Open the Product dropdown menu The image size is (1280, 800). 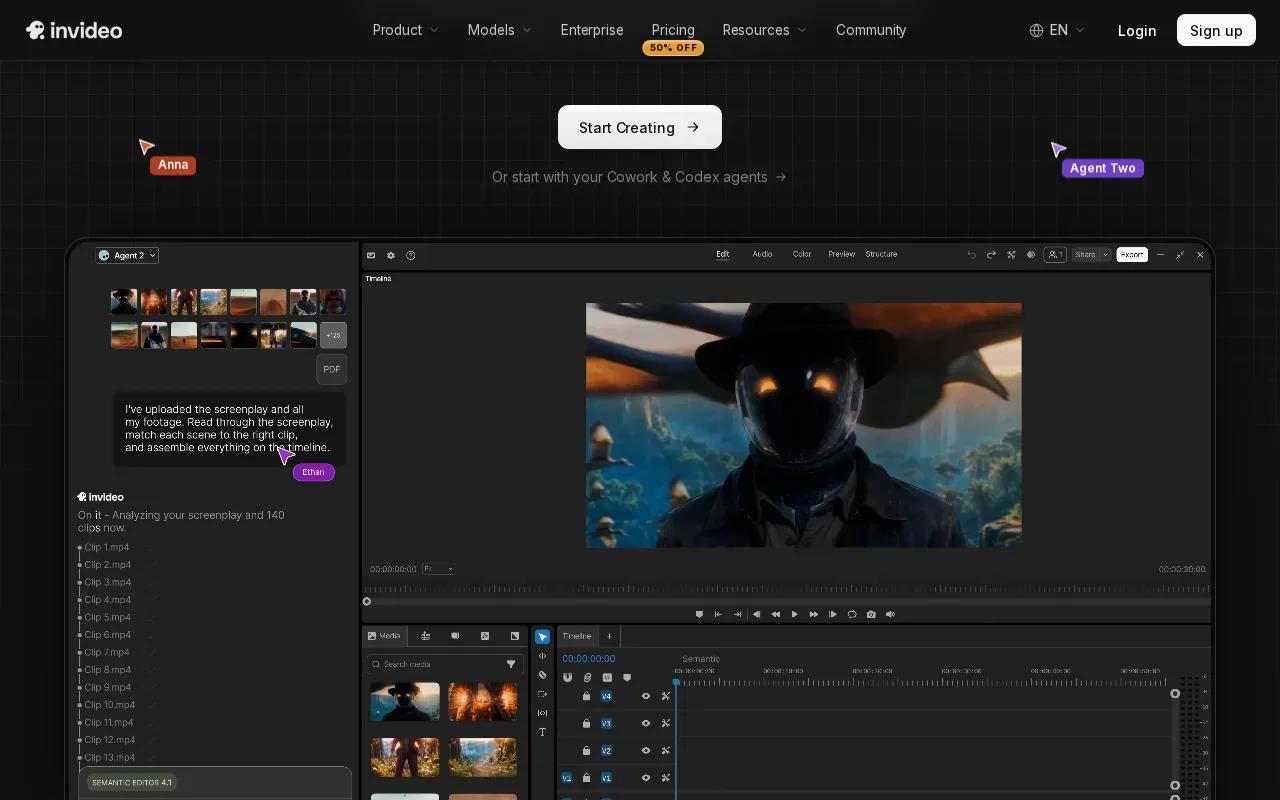tap(406, 30)
